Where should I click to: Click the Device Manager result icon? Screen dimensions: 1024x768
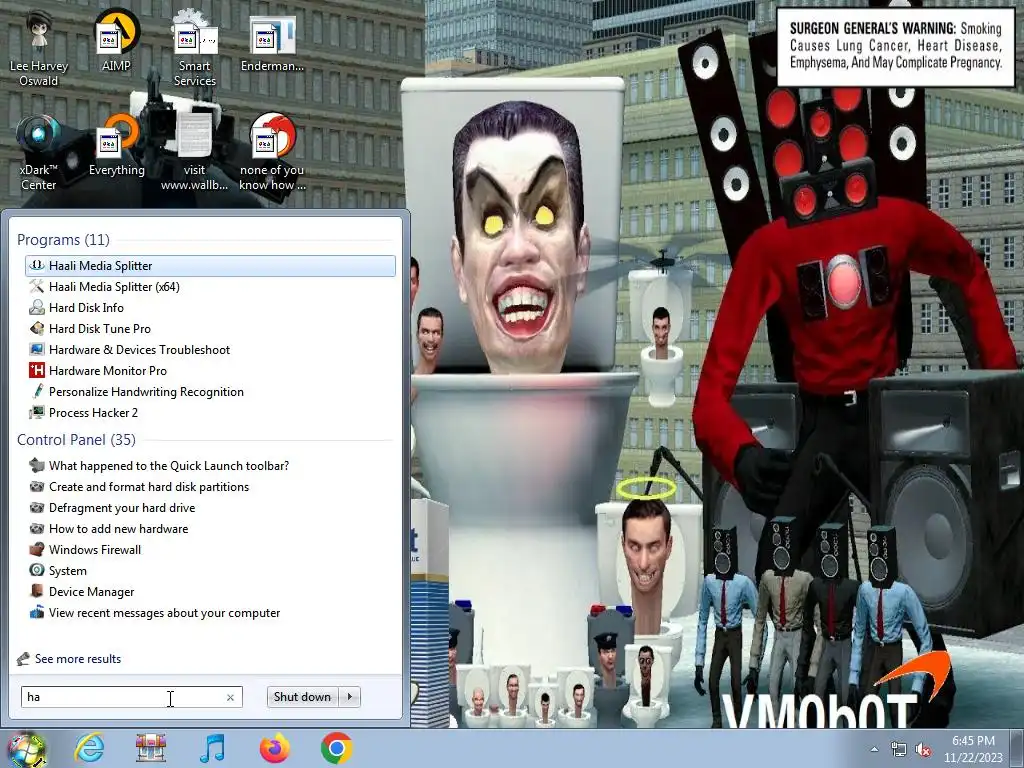(x=37, y=591)
